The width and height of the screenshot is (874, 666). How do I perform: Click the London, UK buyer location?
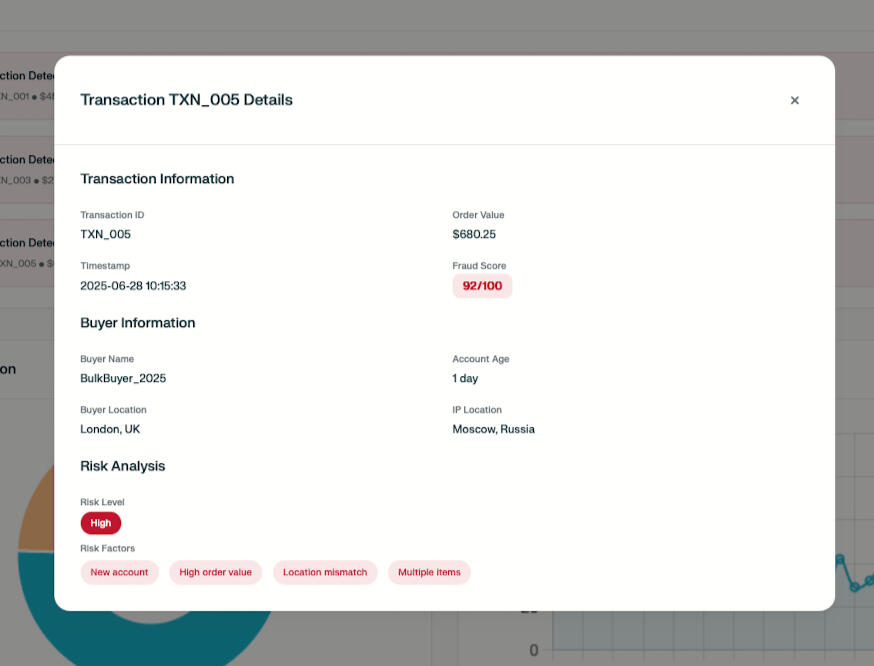tap(110, 429)
